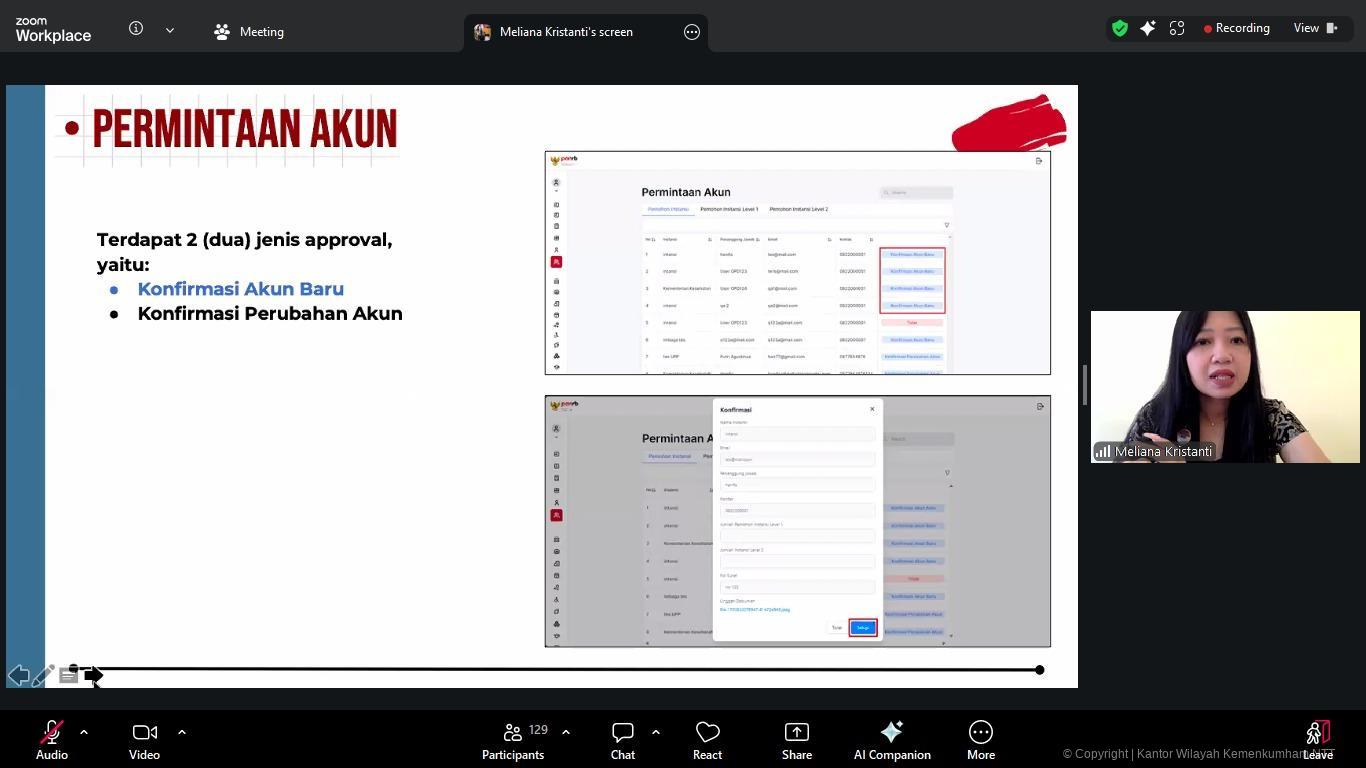Expand the Participants options chevron
Screen dimensions: 1366x768
click(x=566, y=732)
